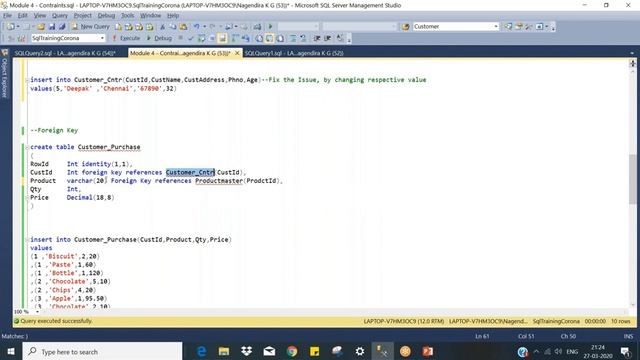This screenshot has width=640, height=360.
Task: Open the Edit menu
Action: click(x=22, y=16)
